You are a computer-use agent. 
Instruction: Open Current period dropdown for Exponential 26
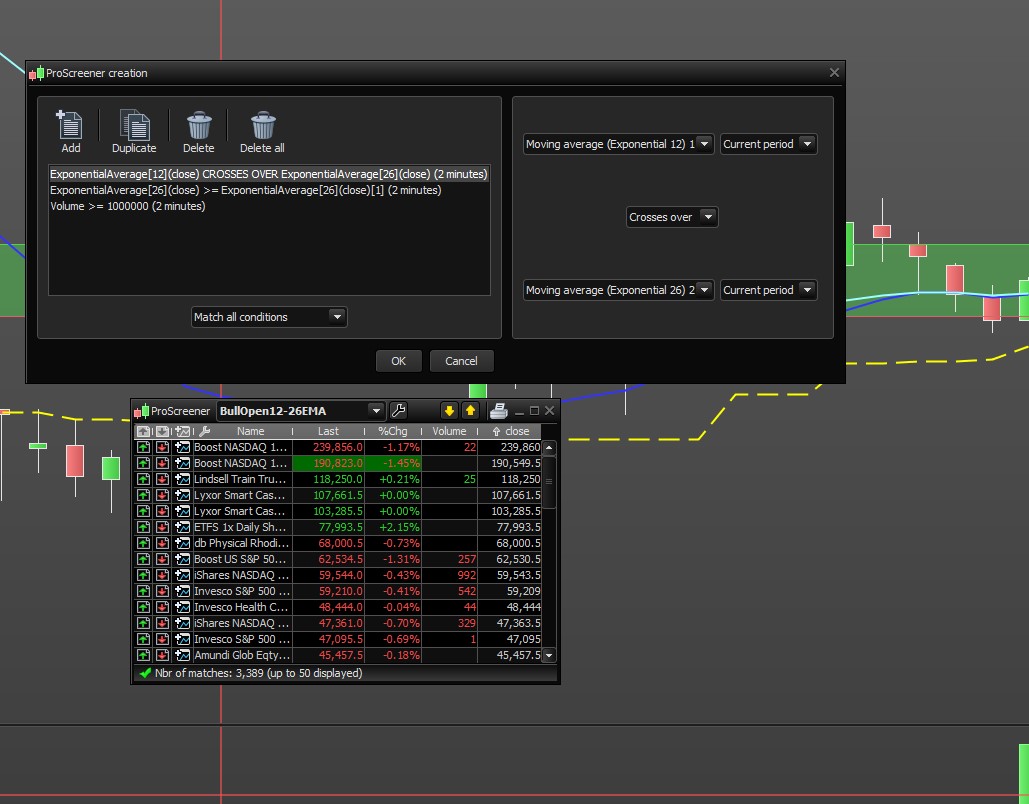[768, 290]
